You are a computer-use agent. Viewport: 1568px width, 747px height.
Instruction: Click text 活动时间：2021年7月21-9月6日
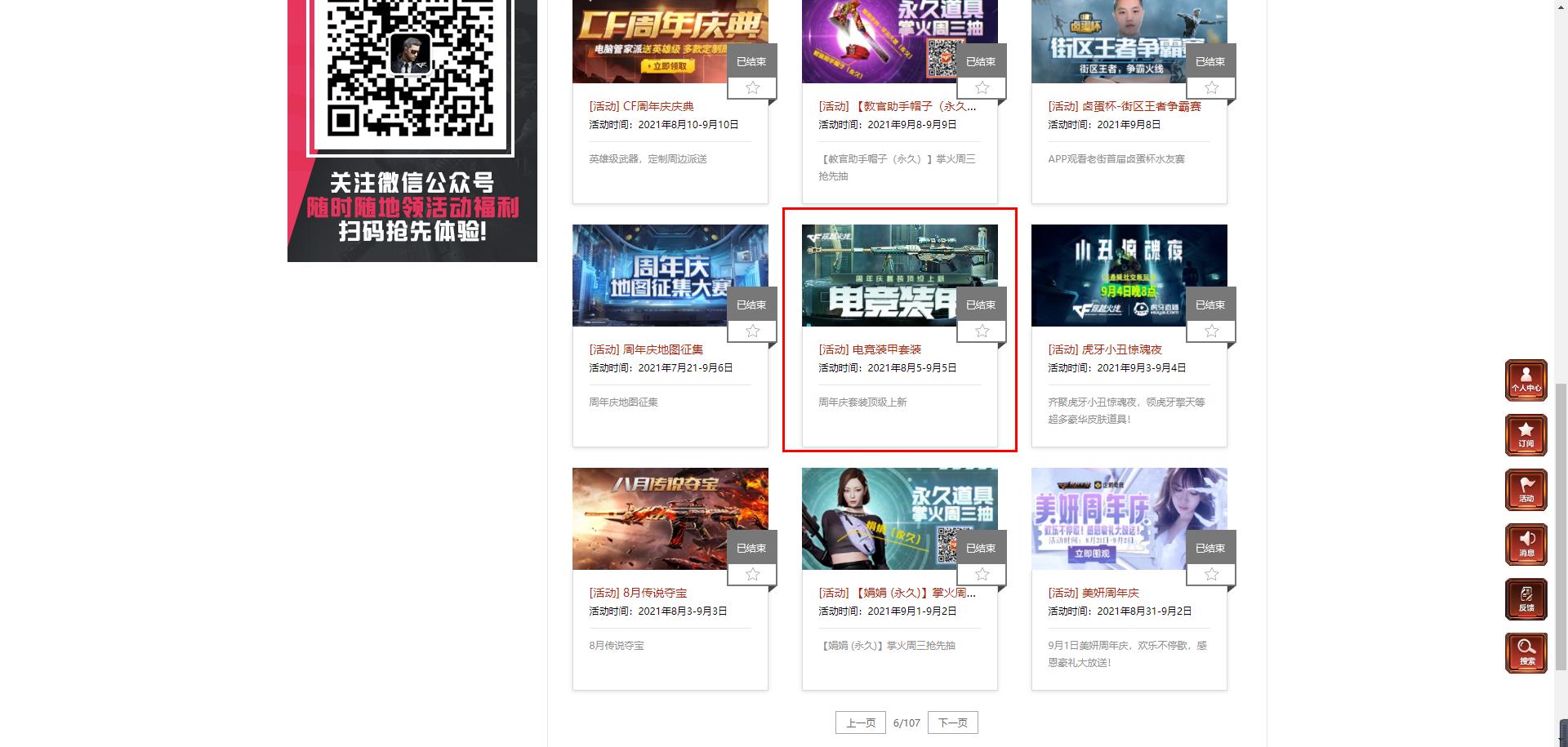pos(661,368)
